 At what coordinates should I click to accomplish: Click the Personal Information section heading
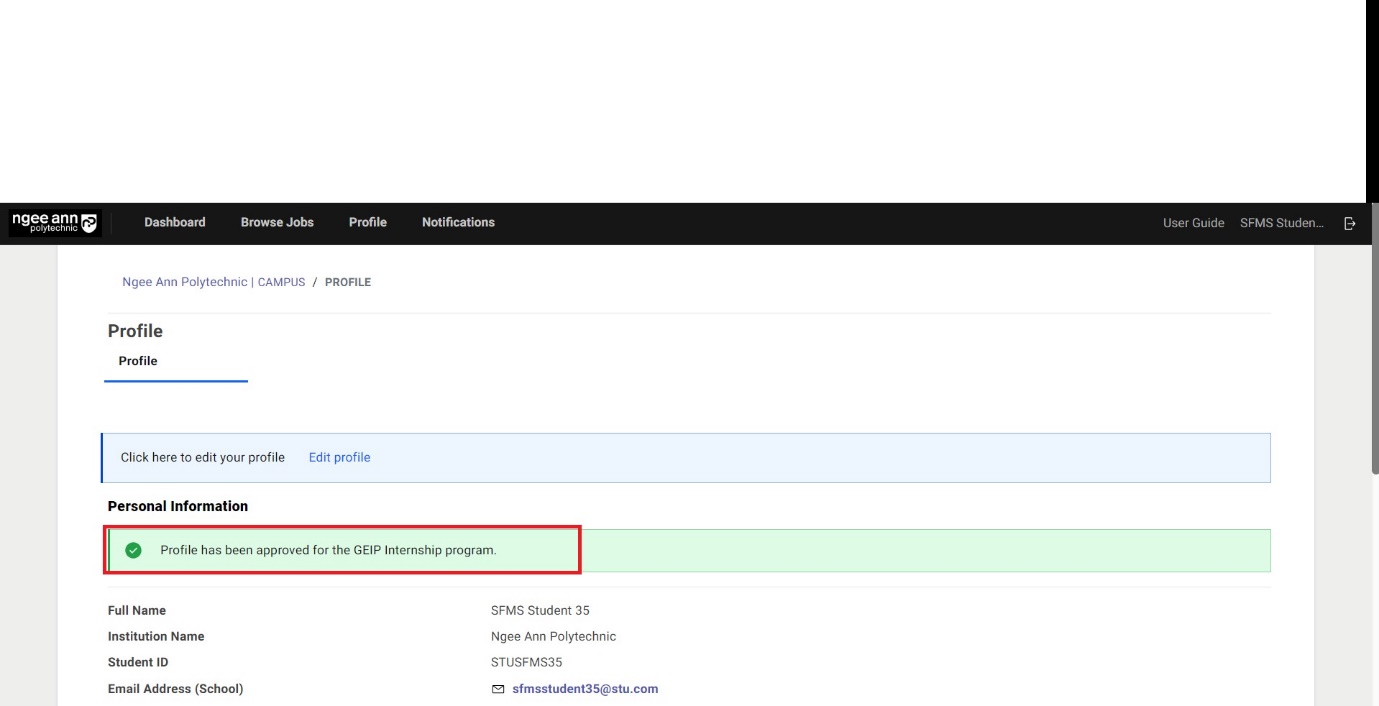[178, 506]
